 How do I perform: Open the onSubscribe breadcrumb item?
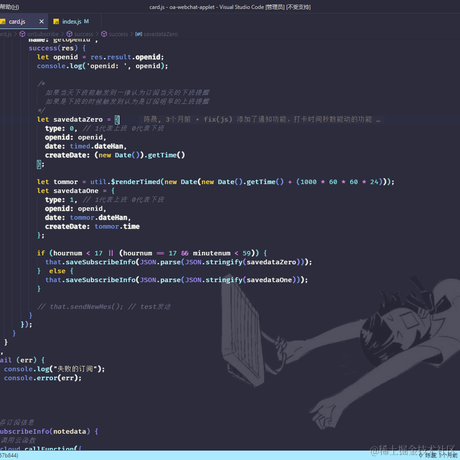tap(43, 34)
